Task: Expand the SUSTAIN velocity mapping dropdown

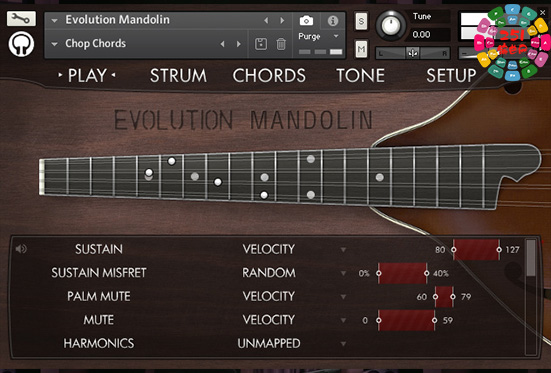Action: pyautogui.click(x=343, y=250)
